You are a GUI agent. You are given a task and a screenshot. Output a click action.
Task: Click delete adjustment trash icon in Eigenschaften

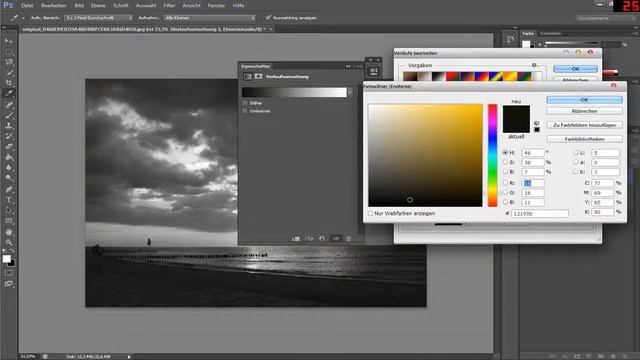click(x=349, y=238)
